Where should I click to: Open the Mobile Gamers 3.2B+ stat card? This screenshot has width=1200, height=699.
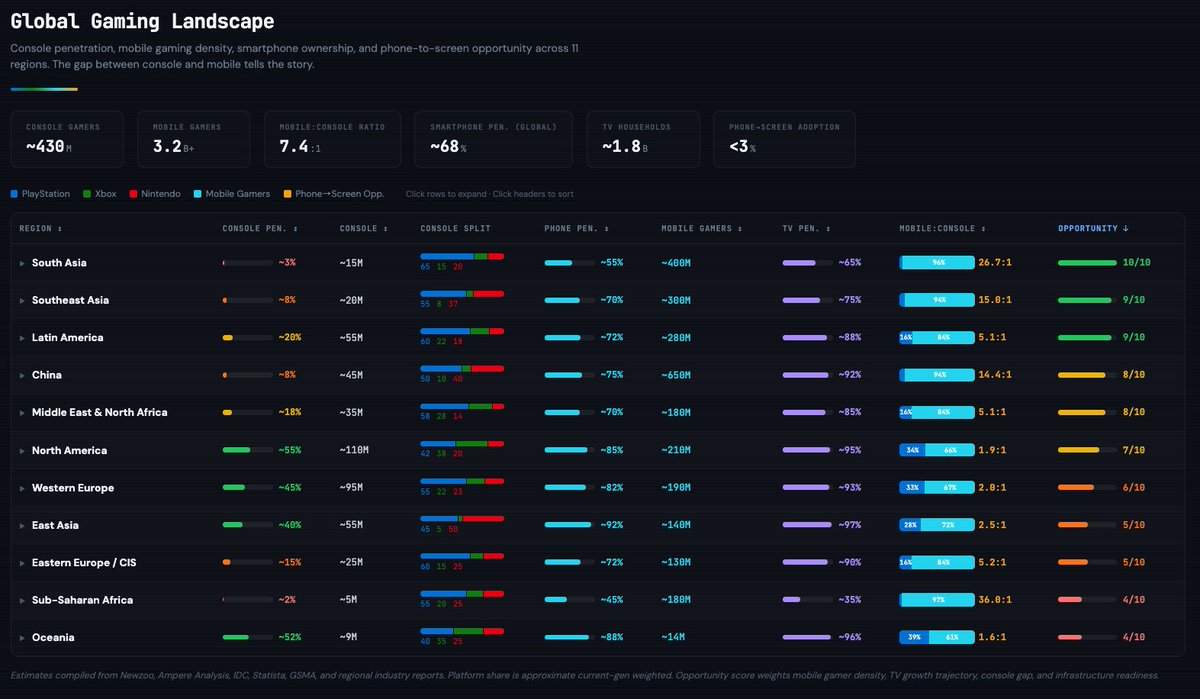tap(194, 139)
